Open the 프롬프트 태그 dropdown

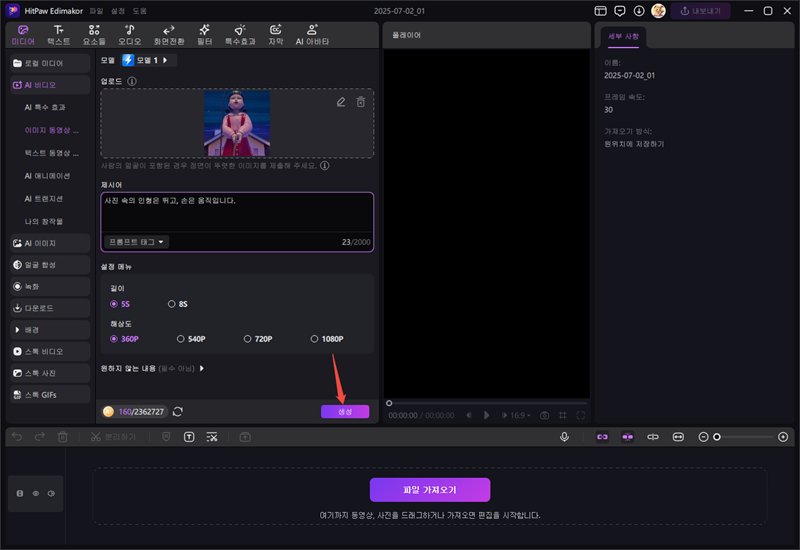click(136, 242)
